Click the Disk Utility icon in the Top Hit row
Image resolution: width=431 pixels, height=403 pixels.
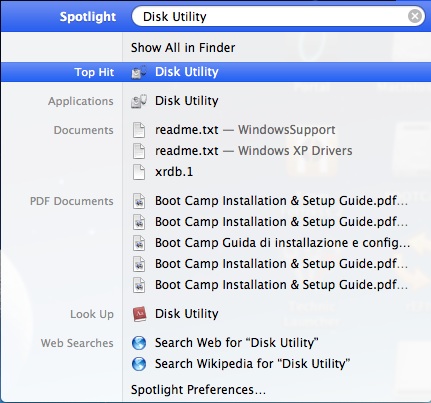(x=139, y=72)
